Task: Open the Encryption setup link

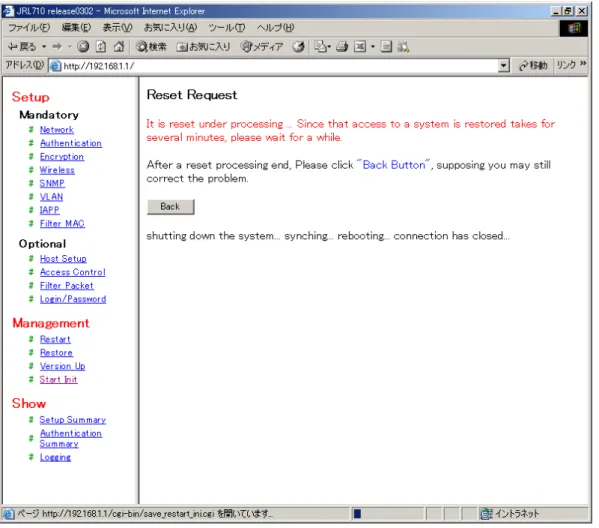Action: click(x=62, y=157)
